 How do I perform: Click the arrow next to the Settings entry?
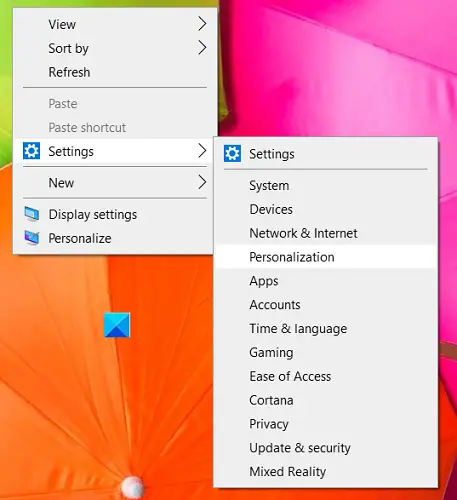click(x=202, y=151)
